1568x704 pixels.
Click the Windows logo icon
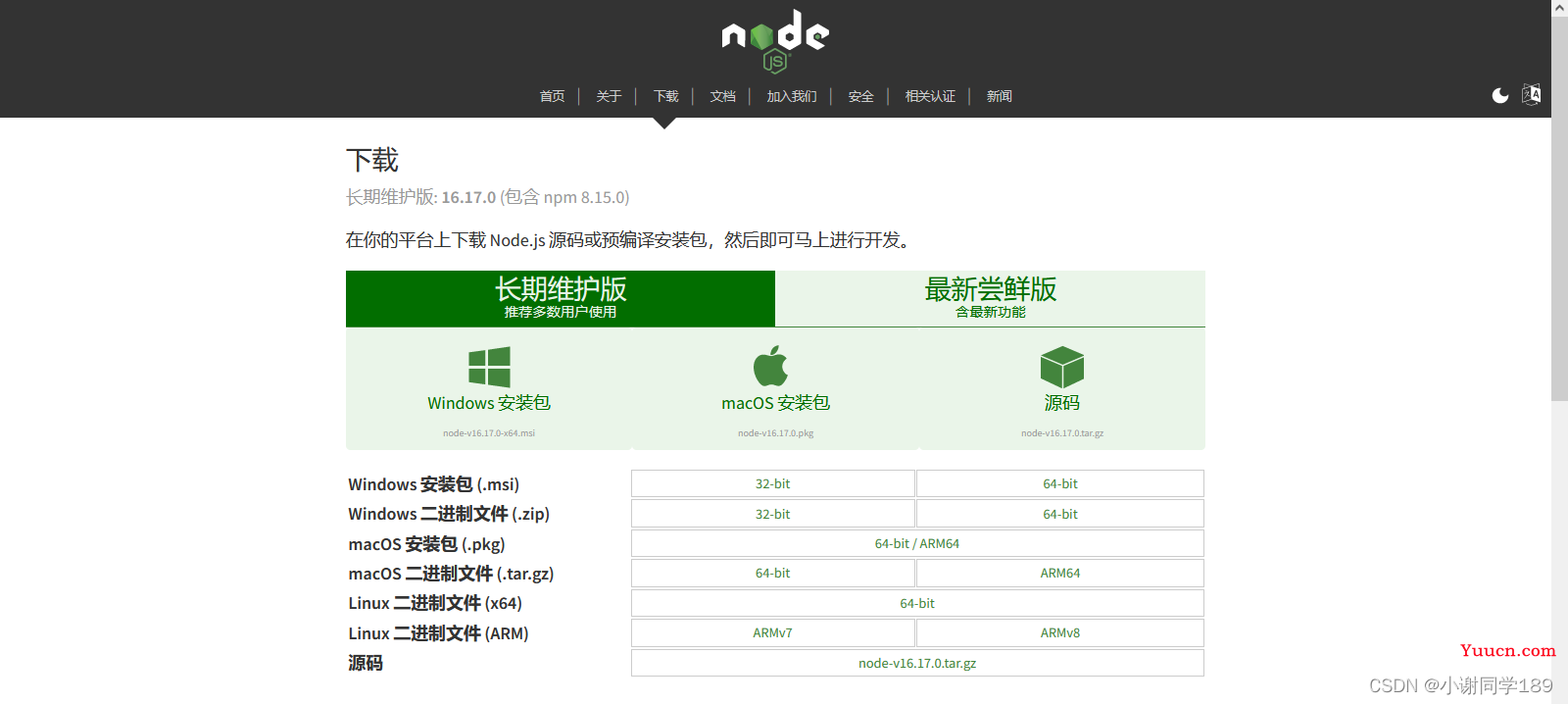(x=489, y=368)
